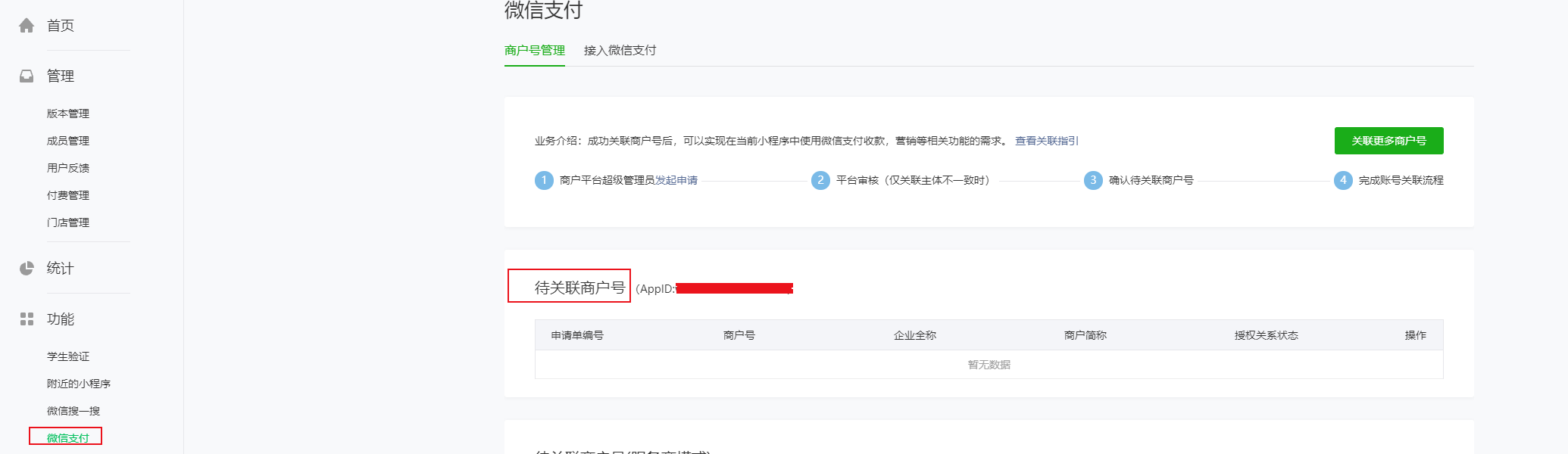Click 企业全称 column header
Screen dimensions: 1568x454
coord(915,335)
